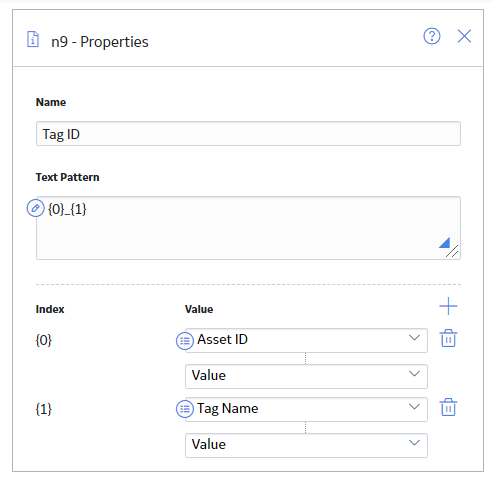
Task: Click the text area resize grip handle
Action: click(452, 251)
